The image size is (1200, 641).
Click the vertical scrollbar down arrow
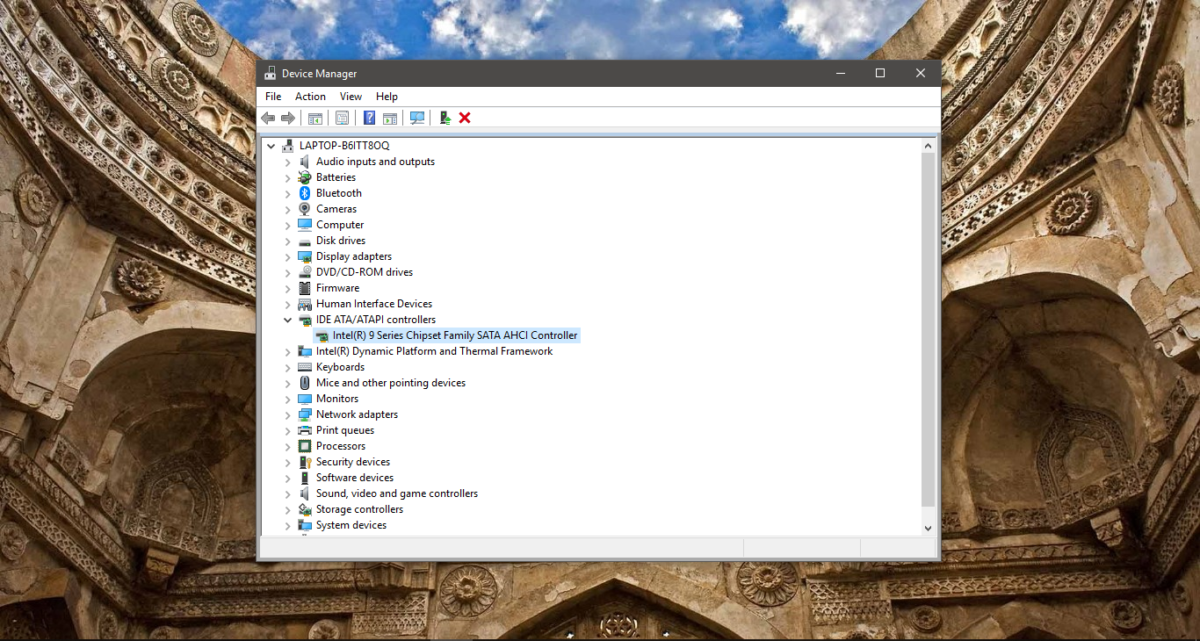tap(927, 528)
